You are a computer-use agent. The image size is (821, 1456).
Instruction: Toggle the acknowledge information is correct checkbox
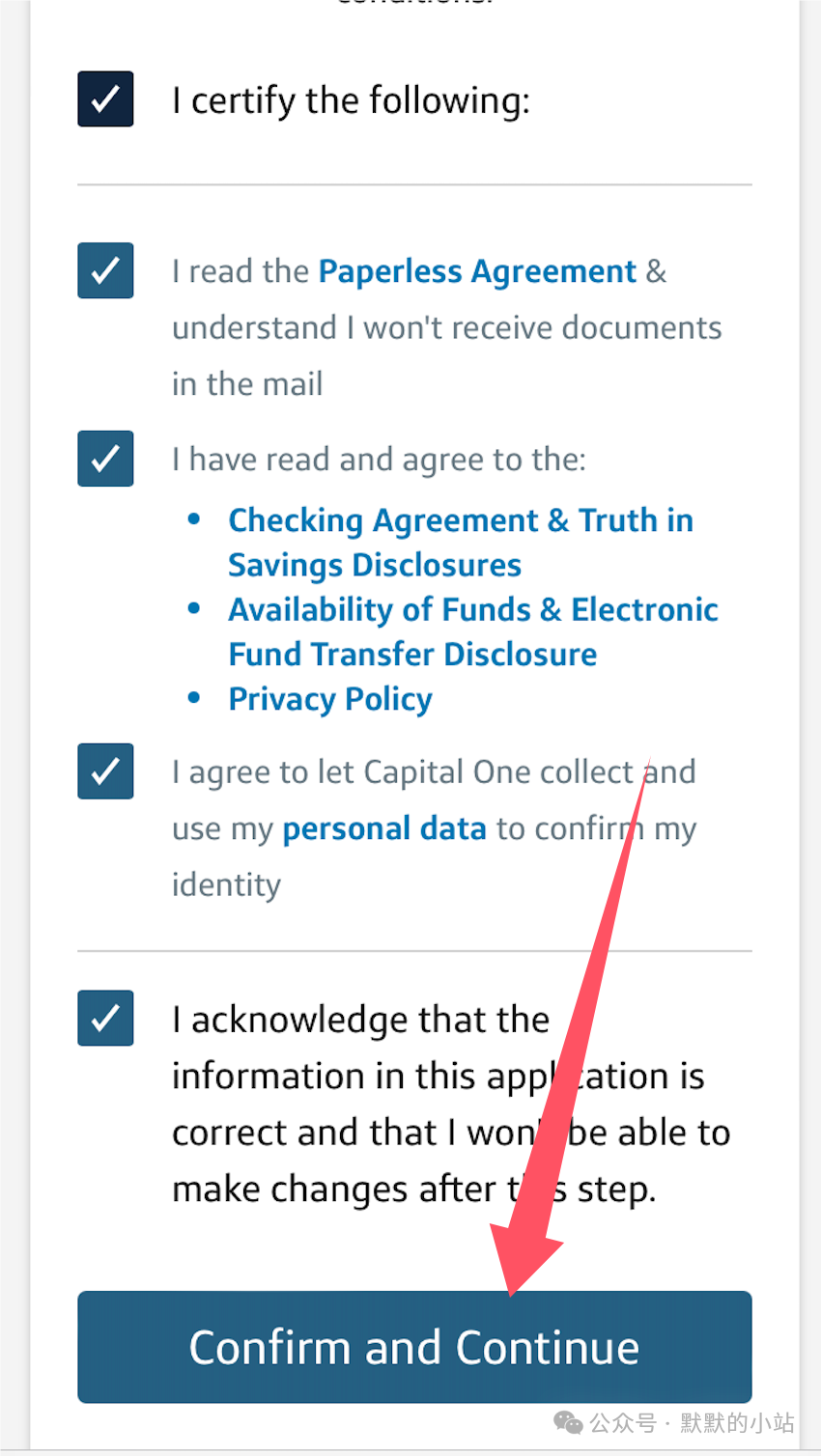(x=105, y=1018)
